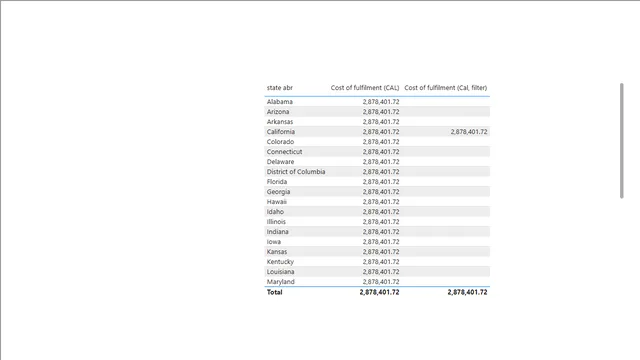The height and width of the screenshot is (360, 640).
Task: Click the Total row label
Action: pyautogui.click(x=274, y=292)
